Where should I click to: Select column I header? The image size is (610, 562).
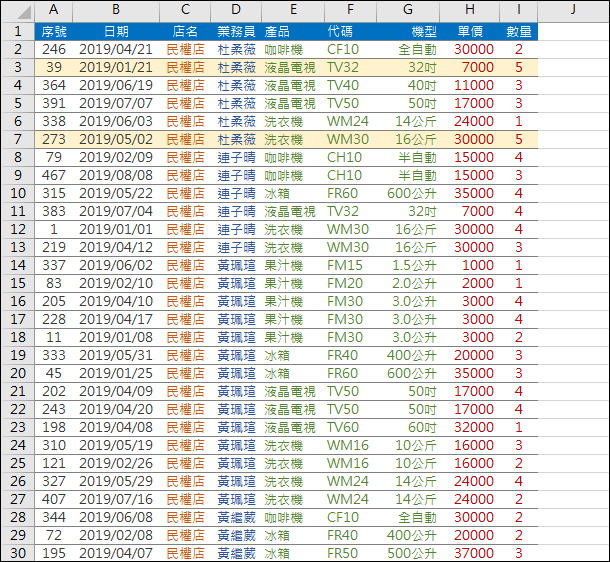519,10
